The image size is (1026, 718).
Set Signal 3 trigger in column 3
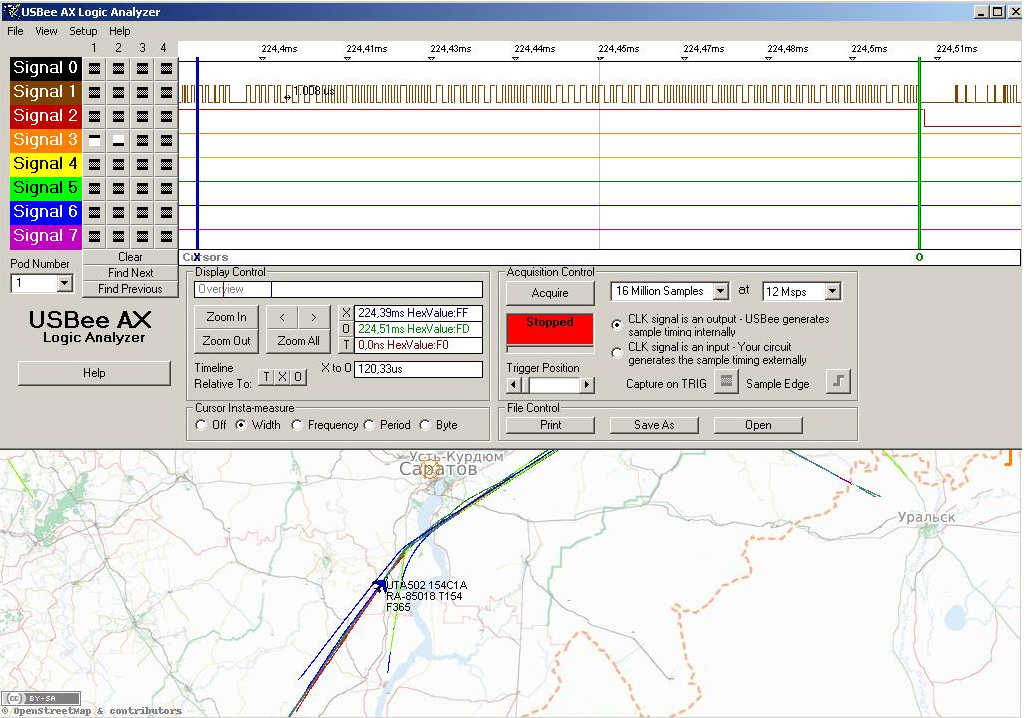(143, 140)
